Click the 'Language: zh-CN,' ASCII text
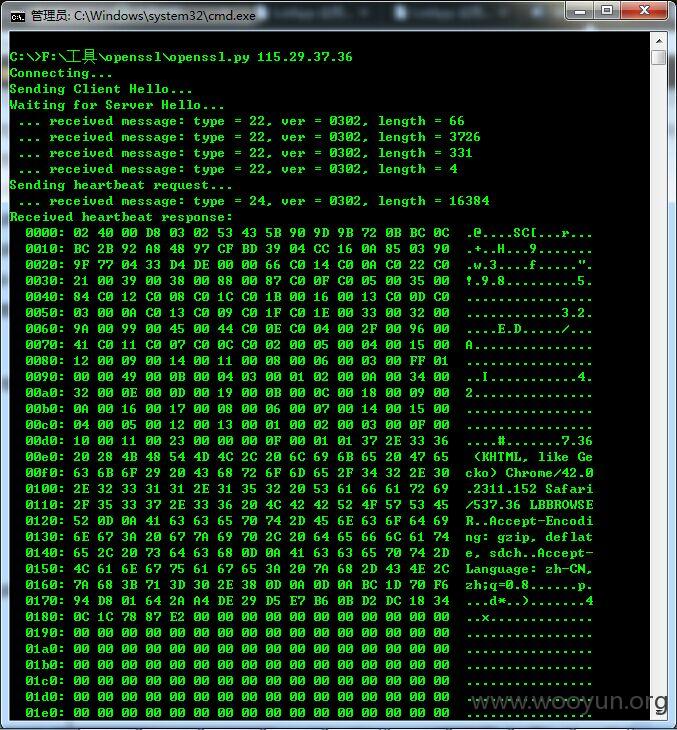This screenshot has height=730, width=677. (529, 569)
